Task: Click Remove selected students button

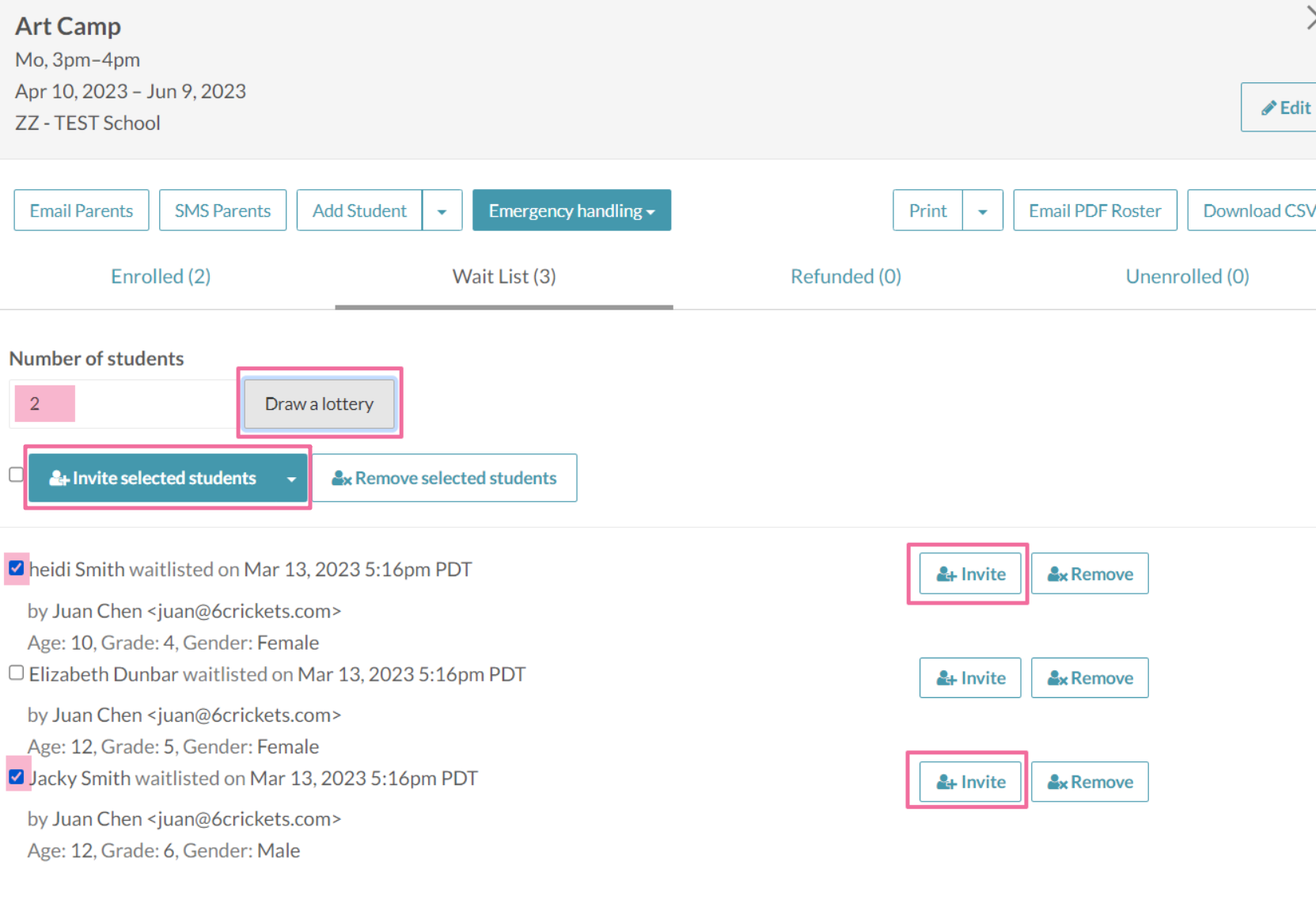Action: point(444,478)
